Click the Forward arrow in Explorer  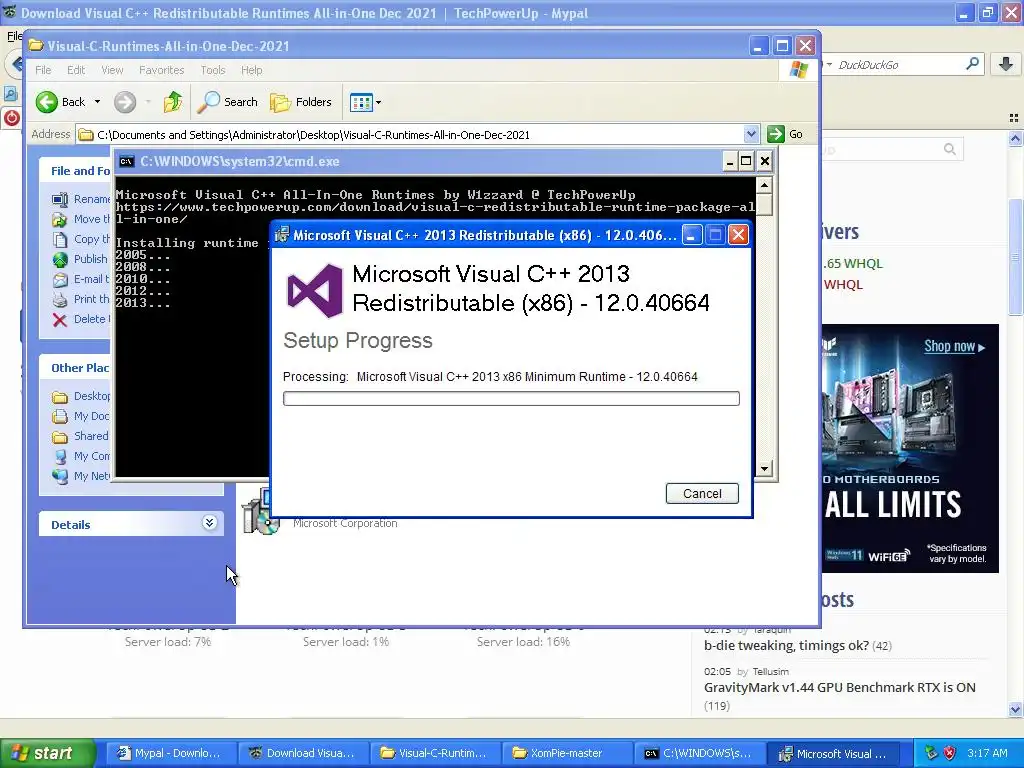click(x=125, y=102)
